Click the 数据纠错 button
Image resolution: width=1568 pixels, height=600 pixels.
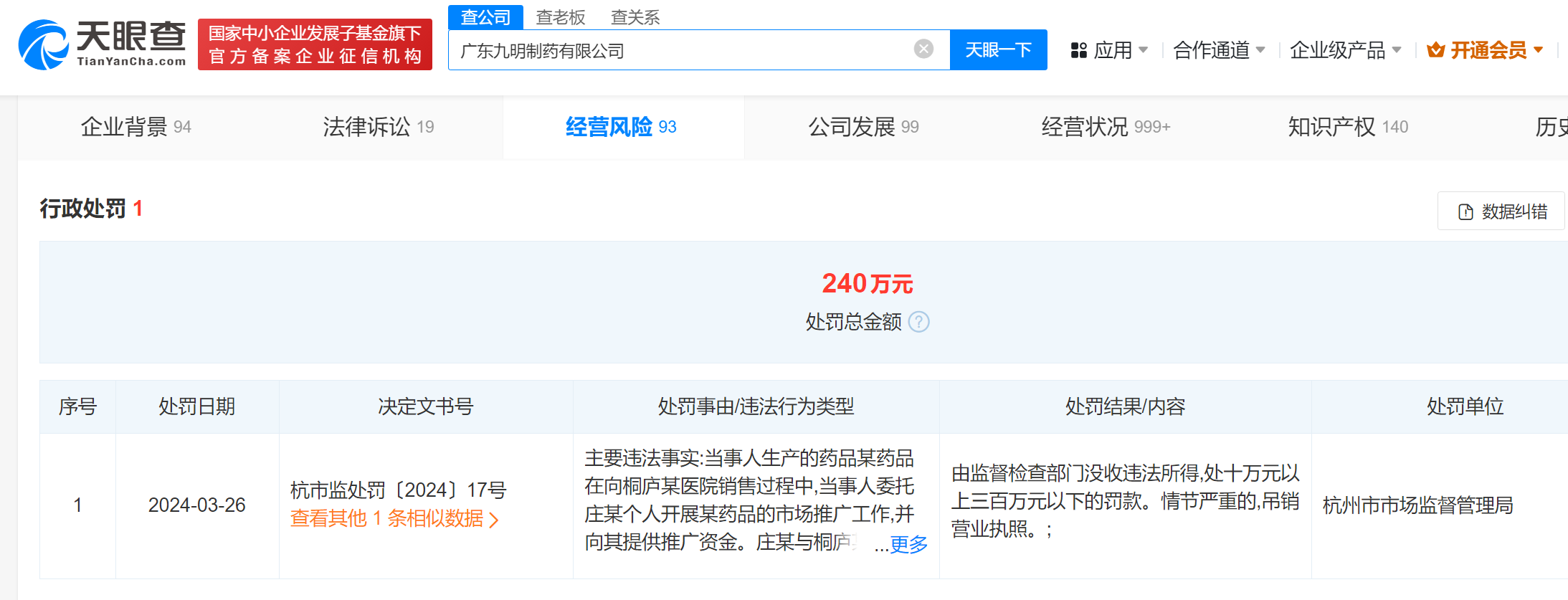pyautogui.click(x=1502, y=211)
